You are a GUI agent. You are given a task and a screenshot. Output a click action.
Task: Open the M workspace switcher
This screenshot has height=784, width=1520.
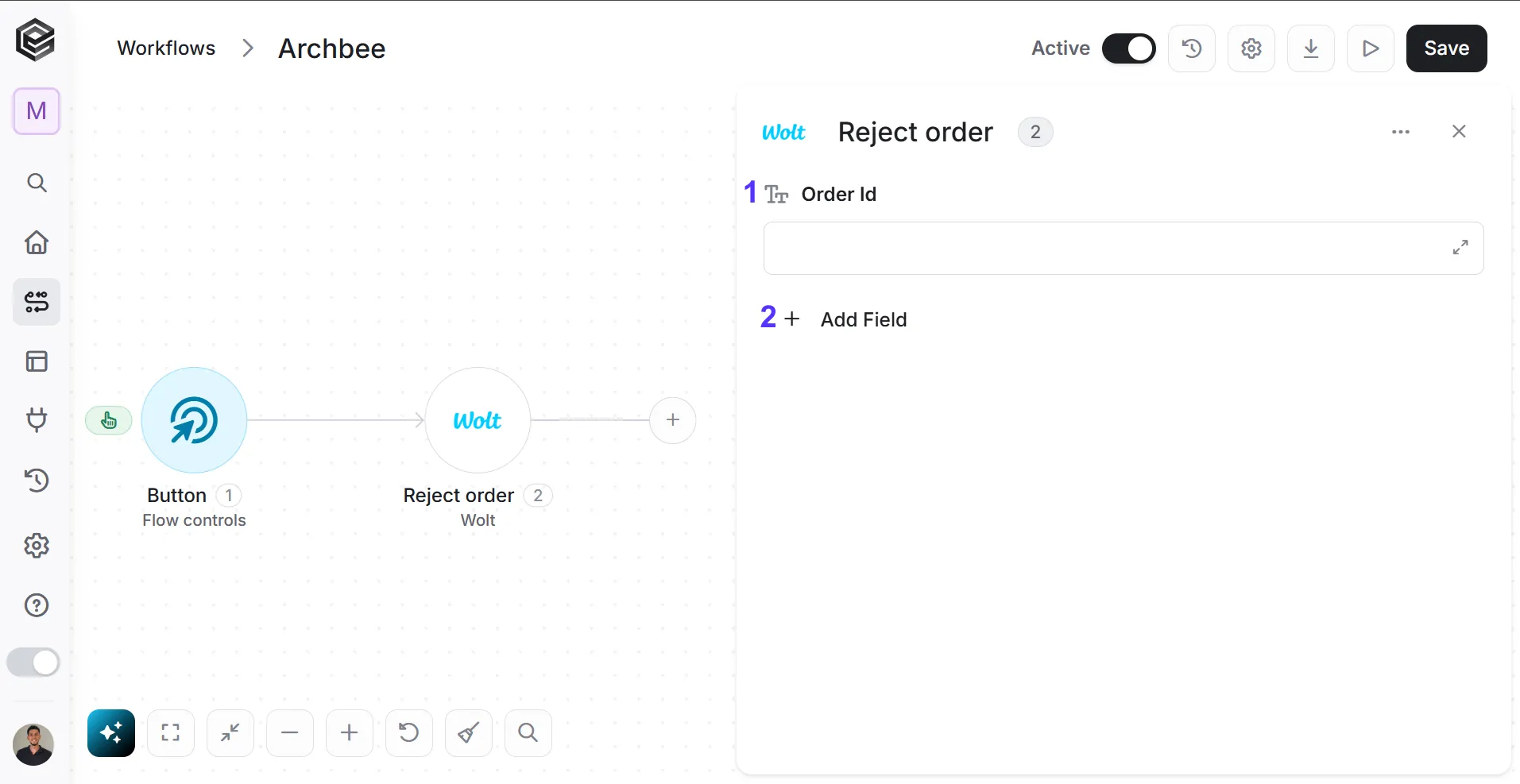tap(37, 111)
